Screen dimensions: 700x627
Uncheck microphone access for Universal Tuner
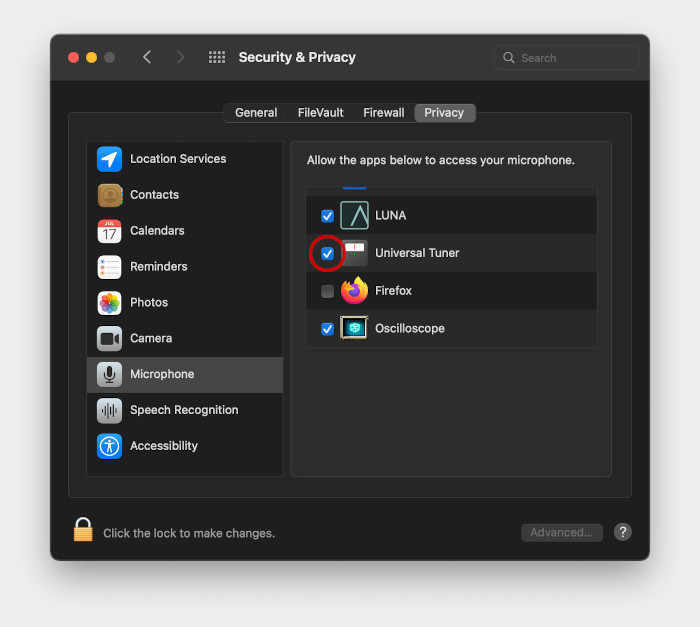tap(327, 254)
